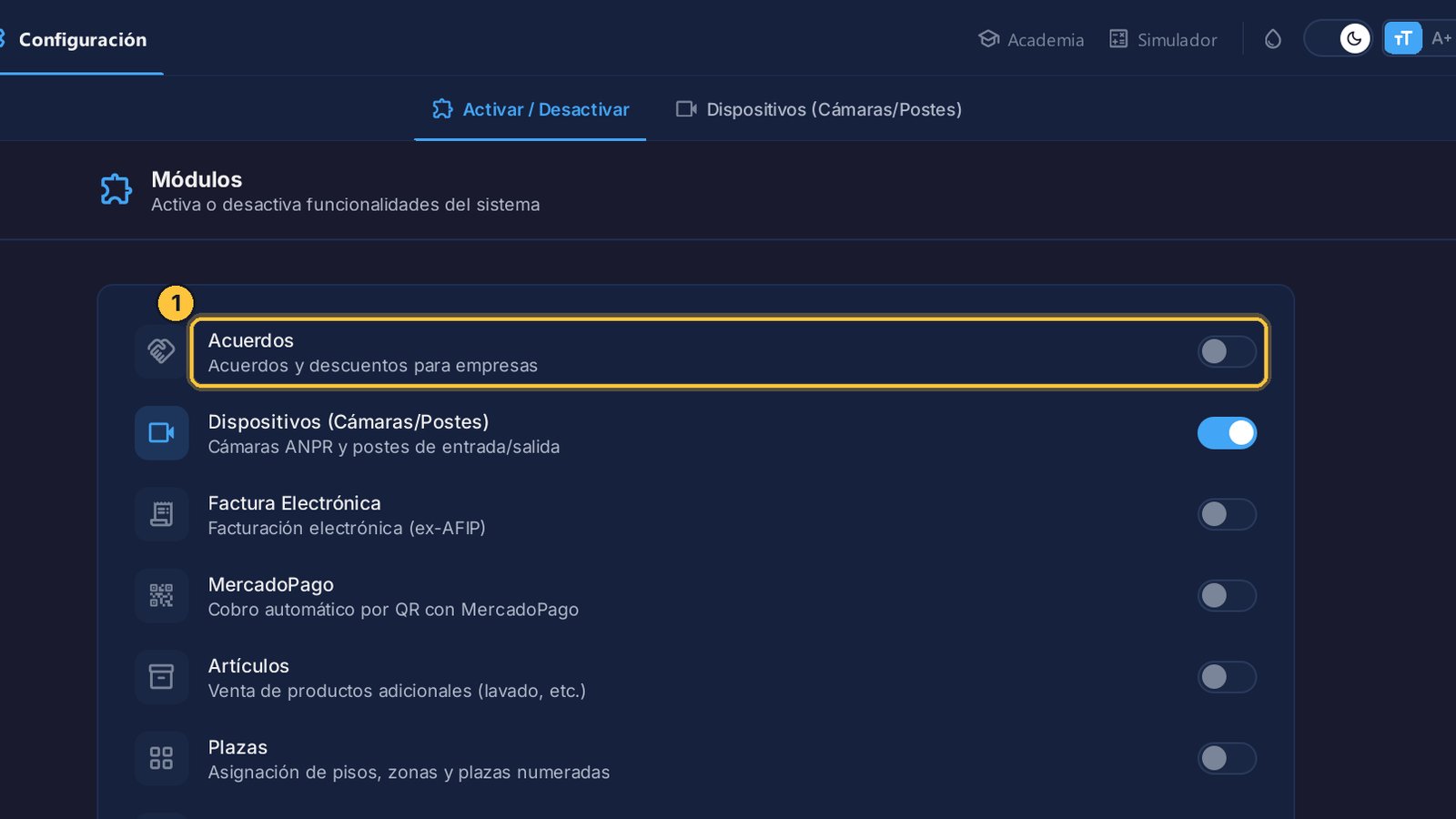Viewport: 1456px width, 819px height.
Task: Toggle the dark mode moon switch
Action: (x=1338, y=38)
